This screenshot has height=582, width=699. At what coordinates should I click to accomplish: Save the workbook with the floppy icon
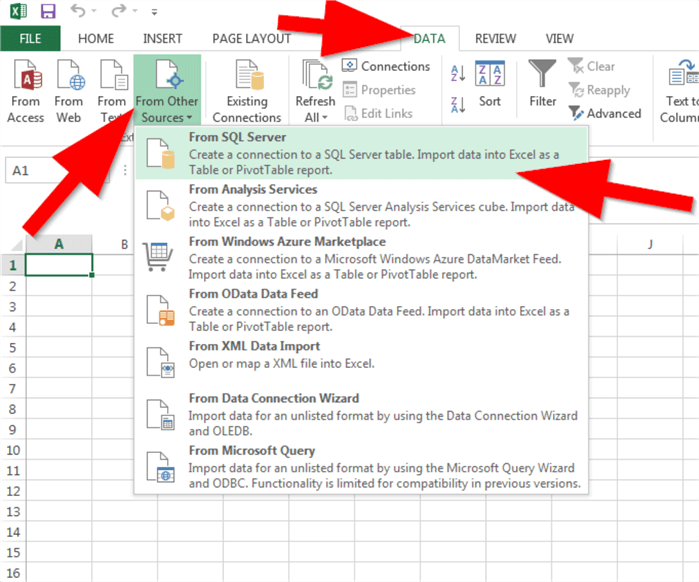pos(48,11)
